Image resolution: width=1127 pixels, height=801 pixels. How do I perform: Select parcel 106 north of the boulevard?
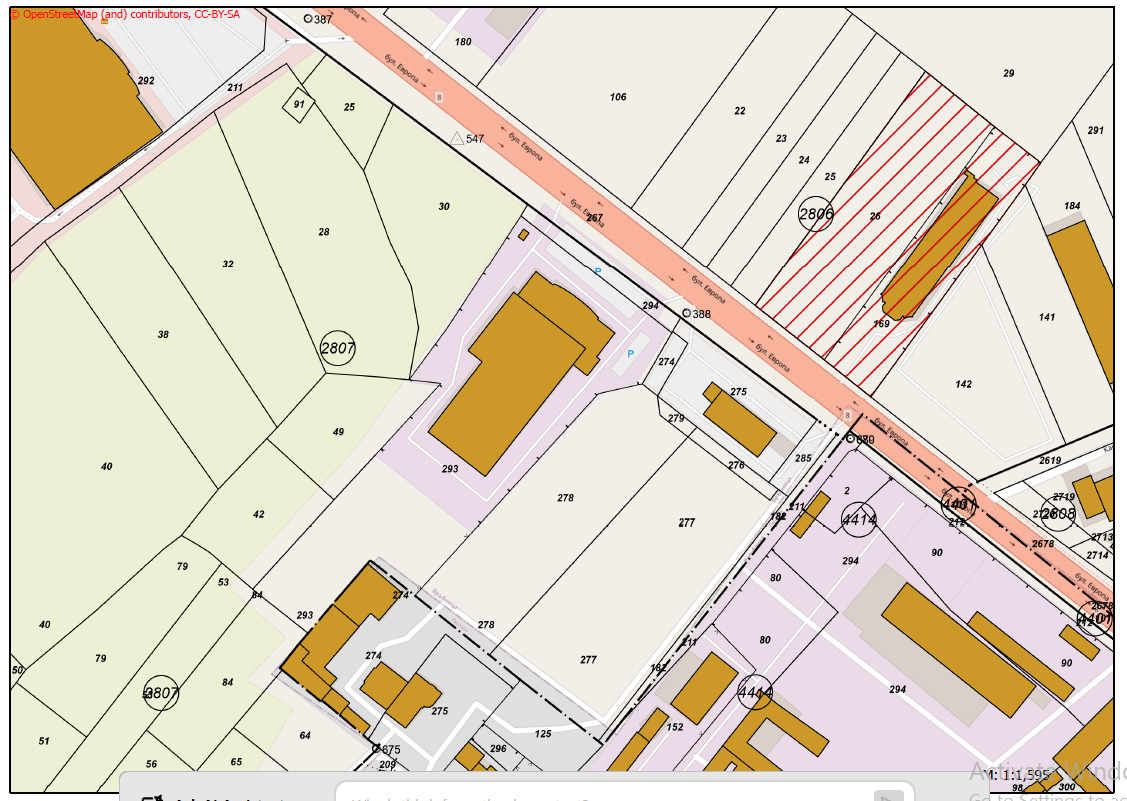coord(618,97)
